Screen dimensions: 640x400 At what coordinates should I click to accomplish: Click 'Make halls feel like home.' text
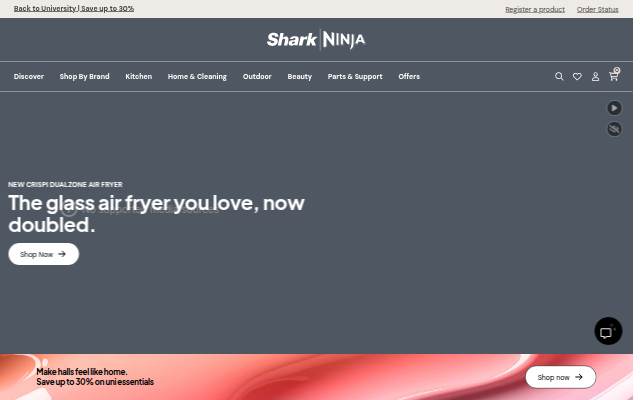tap(82, 371)
